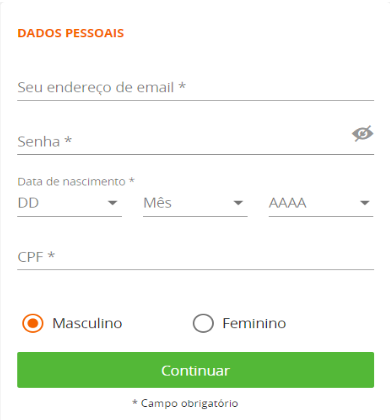Focus the CPF input field
This screenshot has height=420, width=390.
[x=195, y=257]
